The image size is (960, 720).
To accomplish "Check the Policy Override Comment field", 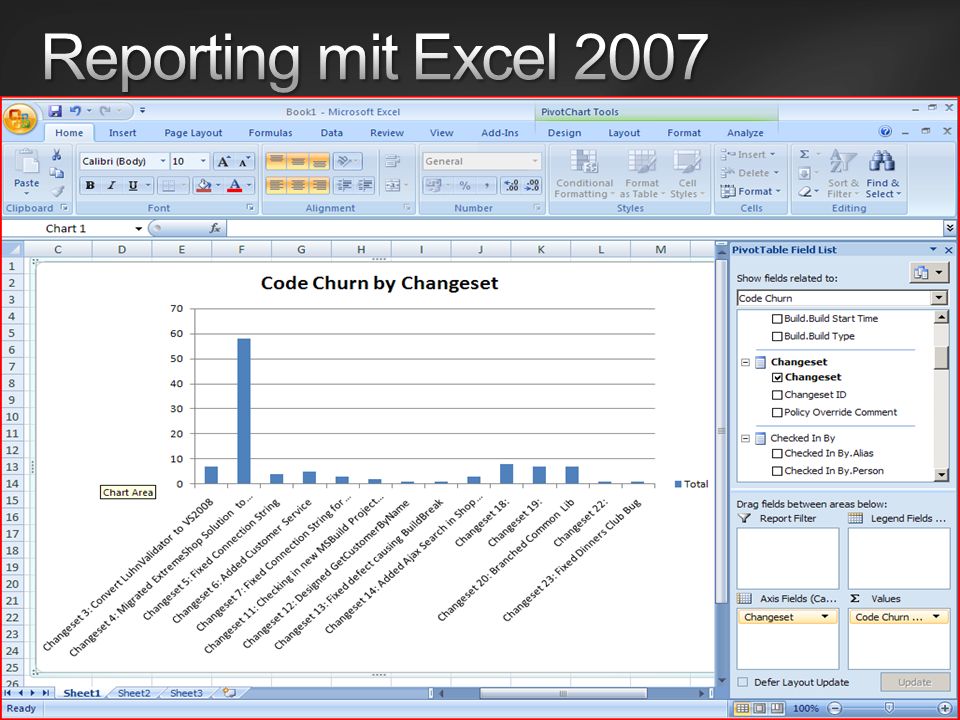I will point(777,413).
